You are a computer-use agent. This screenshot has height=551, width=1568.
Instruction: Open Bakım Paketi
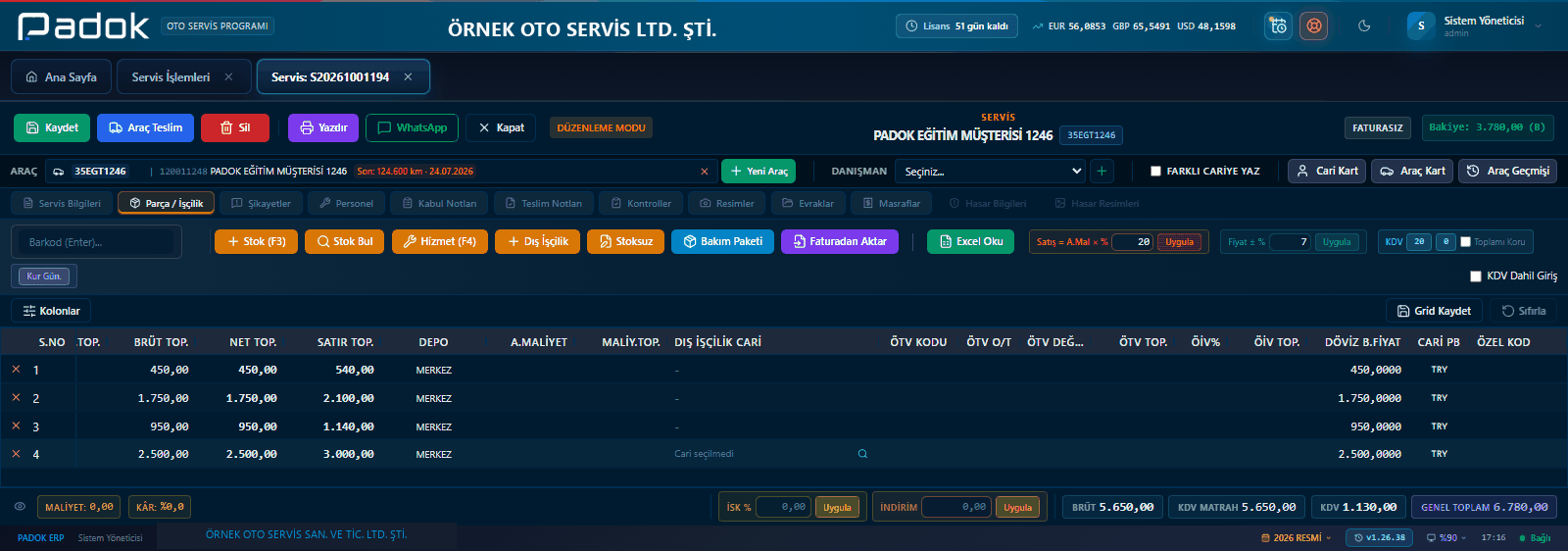coord(722,241)
